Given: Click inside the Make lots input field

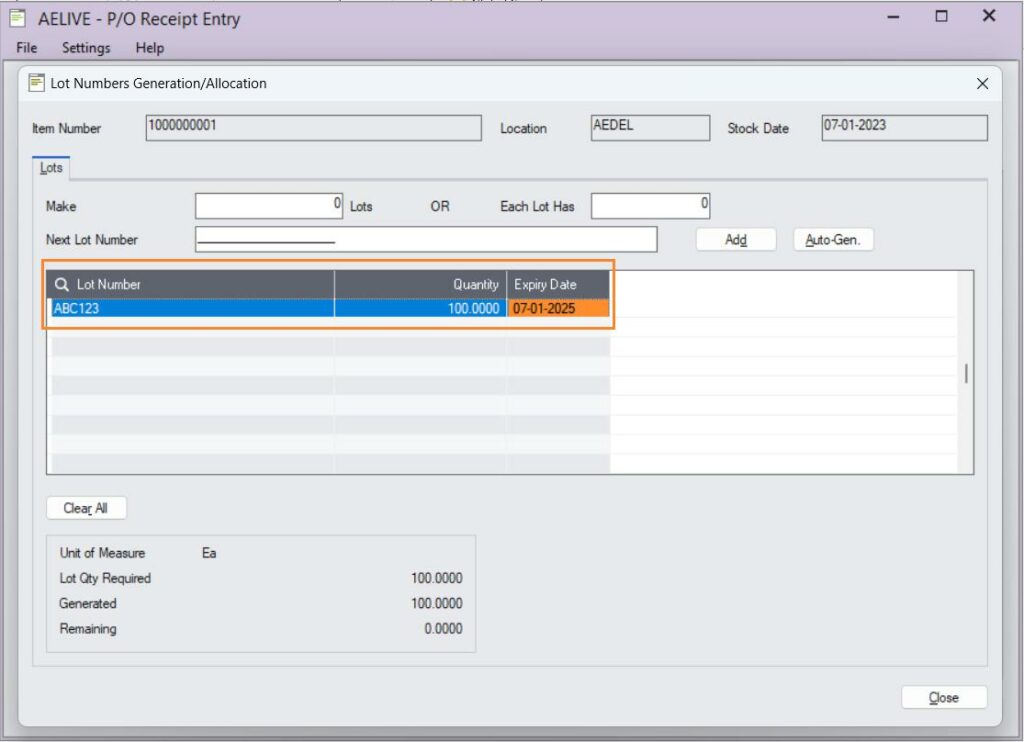Looking at the screenshot, I should point(268,206).
